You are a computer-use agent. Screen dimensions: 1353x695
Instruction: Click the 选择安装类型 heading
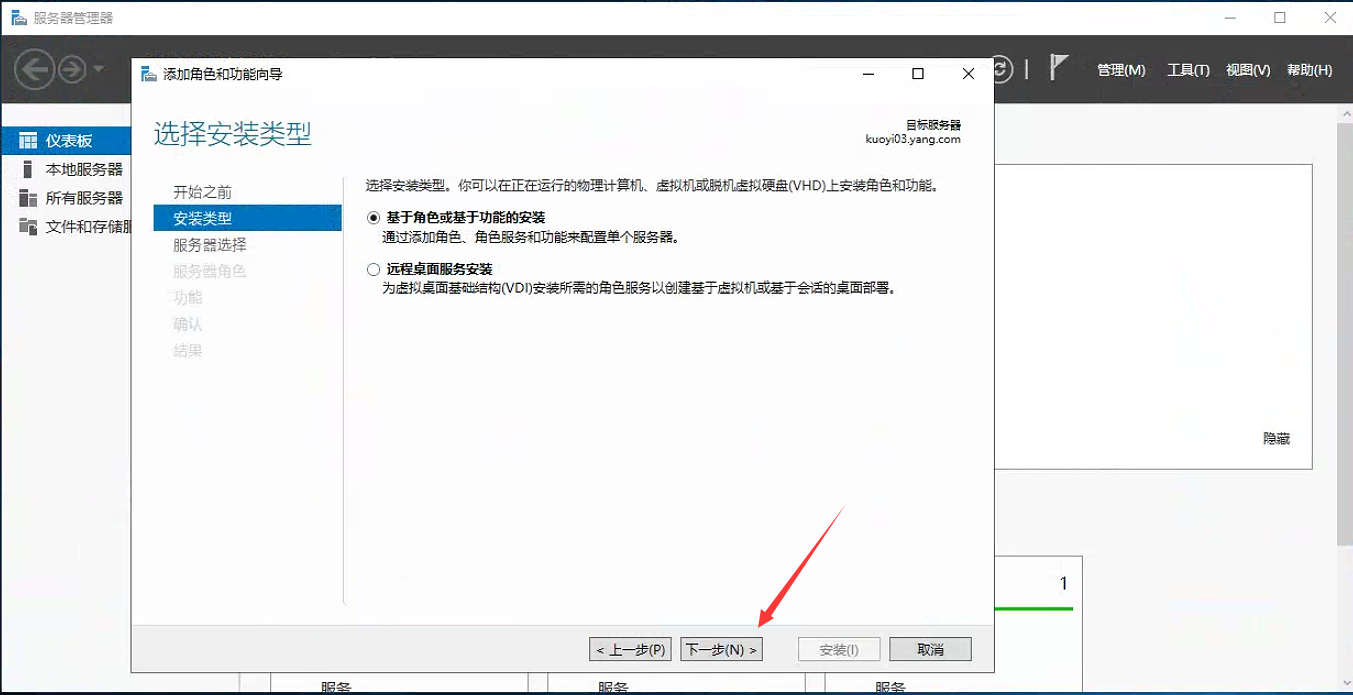pos(233,134)
